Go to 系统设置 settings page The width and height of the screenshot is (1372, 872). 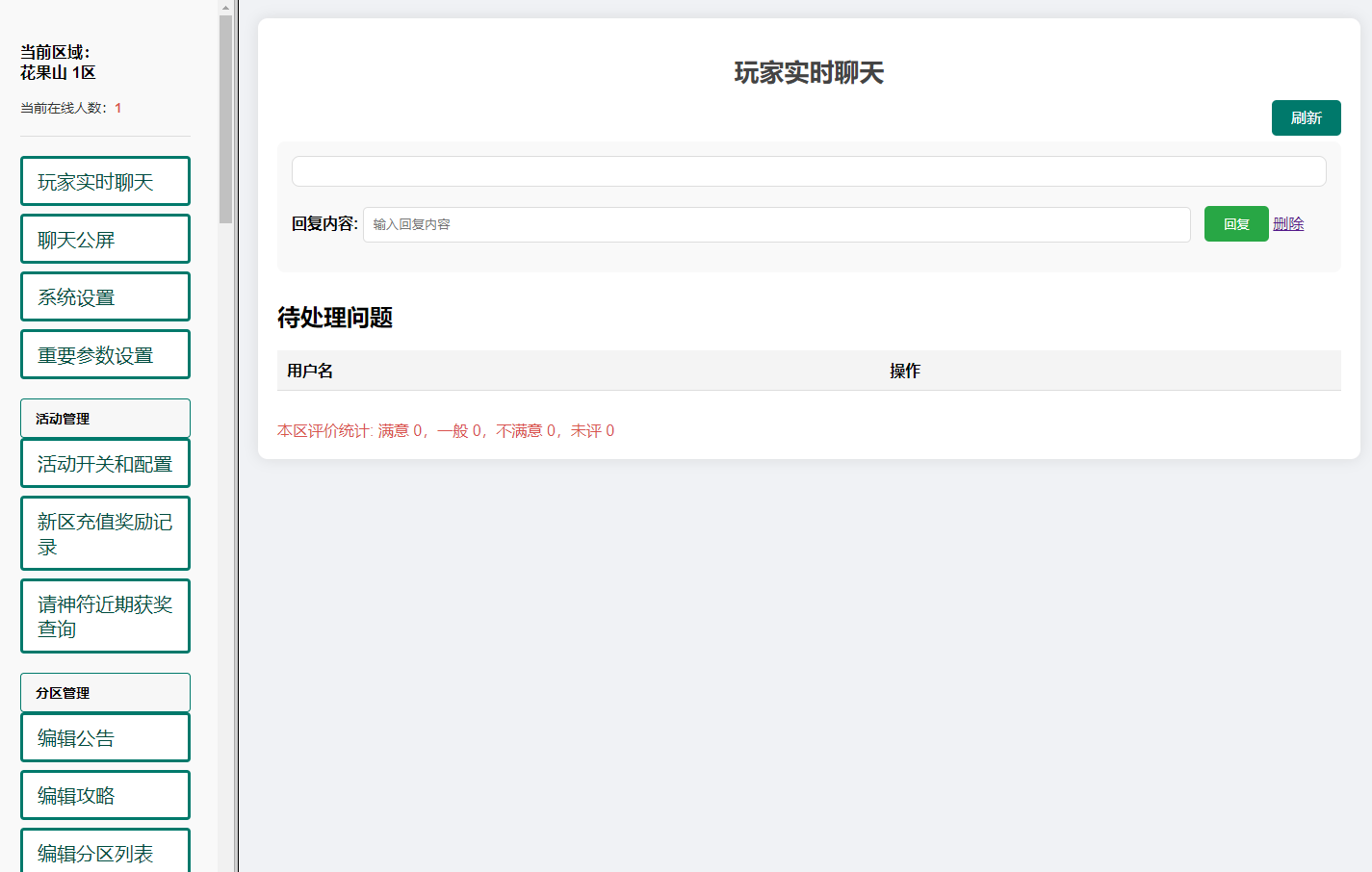tap(104, 296)
